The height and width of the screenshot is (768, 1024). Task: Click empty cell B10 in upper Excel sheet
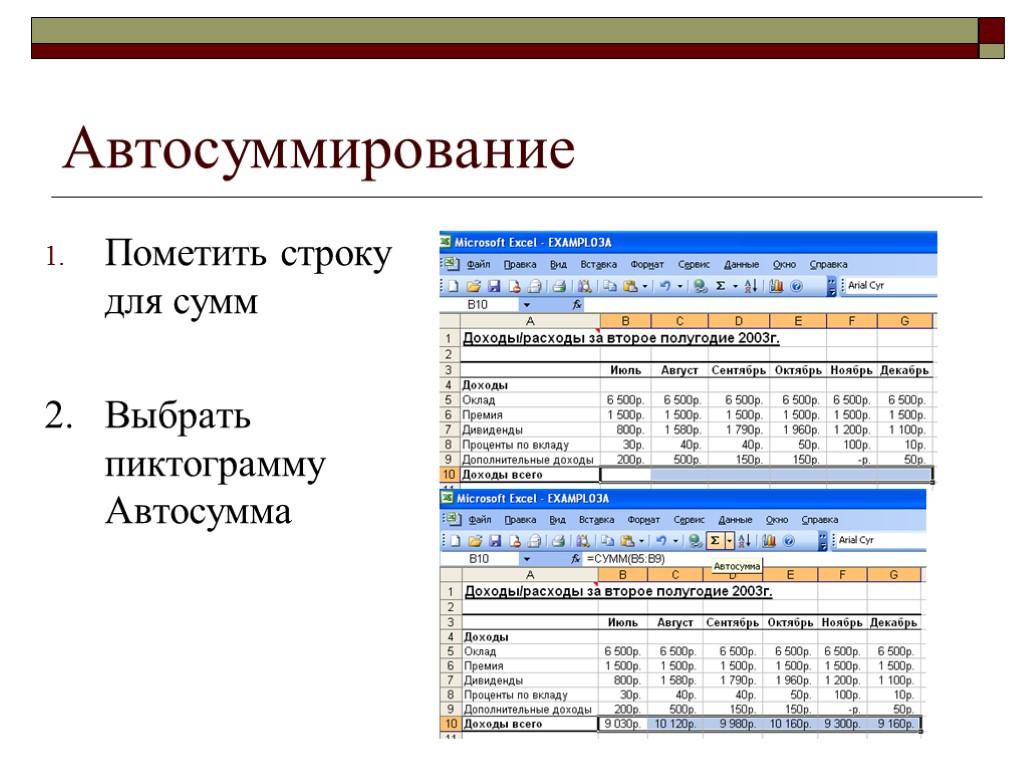coord(626,475)
